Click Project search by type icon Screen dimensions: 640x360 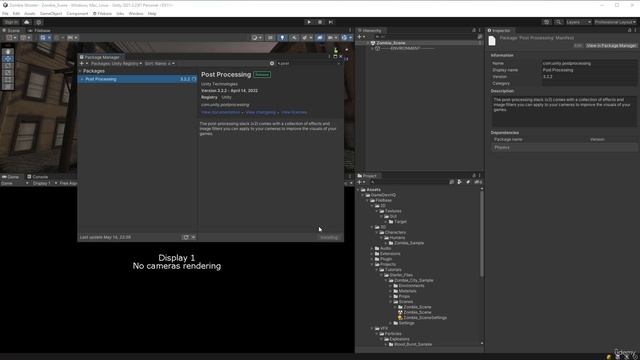(460, 182)
